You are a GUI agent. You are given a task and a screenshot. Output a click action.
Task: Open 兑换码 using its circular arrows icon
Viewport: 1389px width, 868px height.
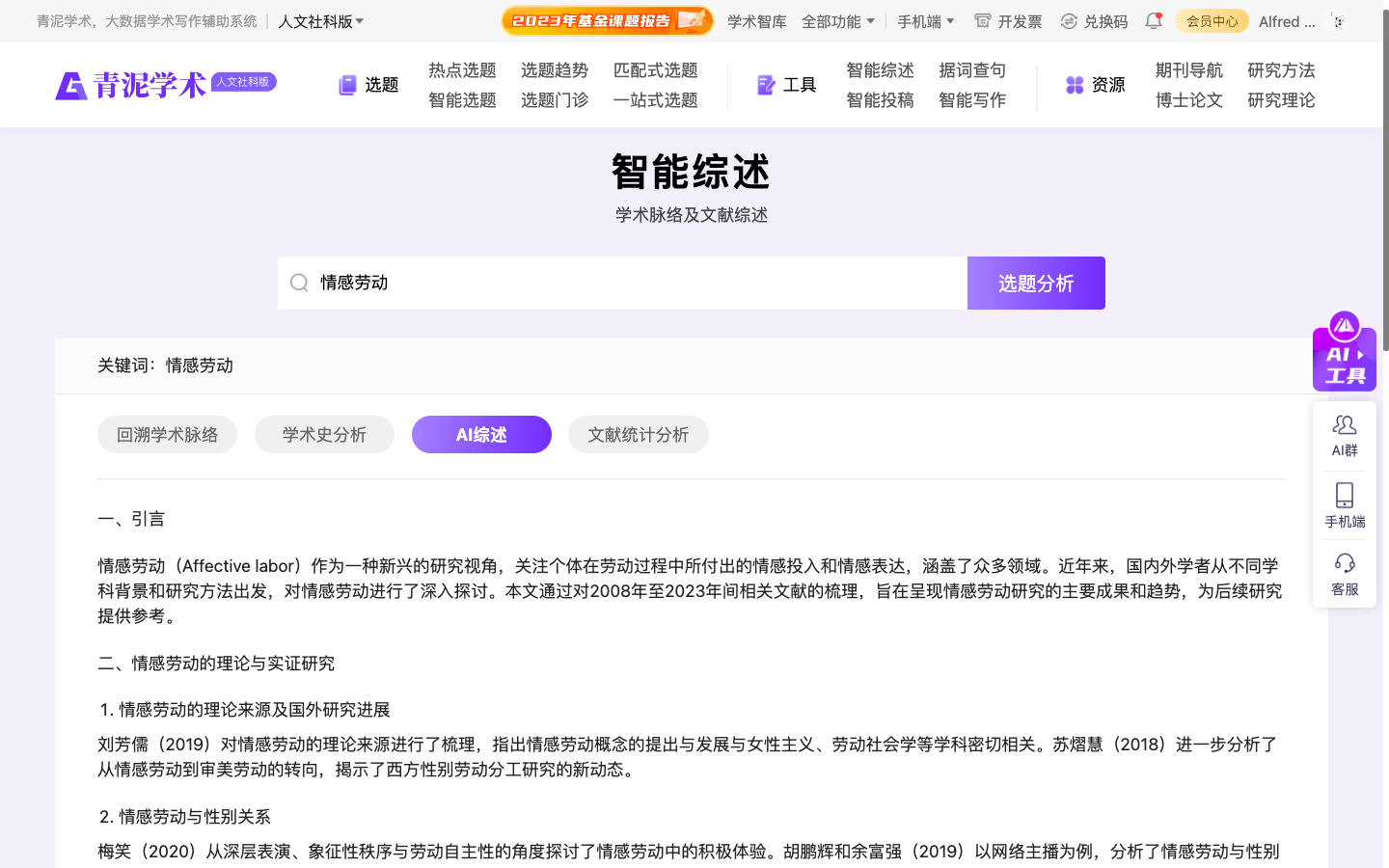pyautogui.click(x=1067, y=20)
